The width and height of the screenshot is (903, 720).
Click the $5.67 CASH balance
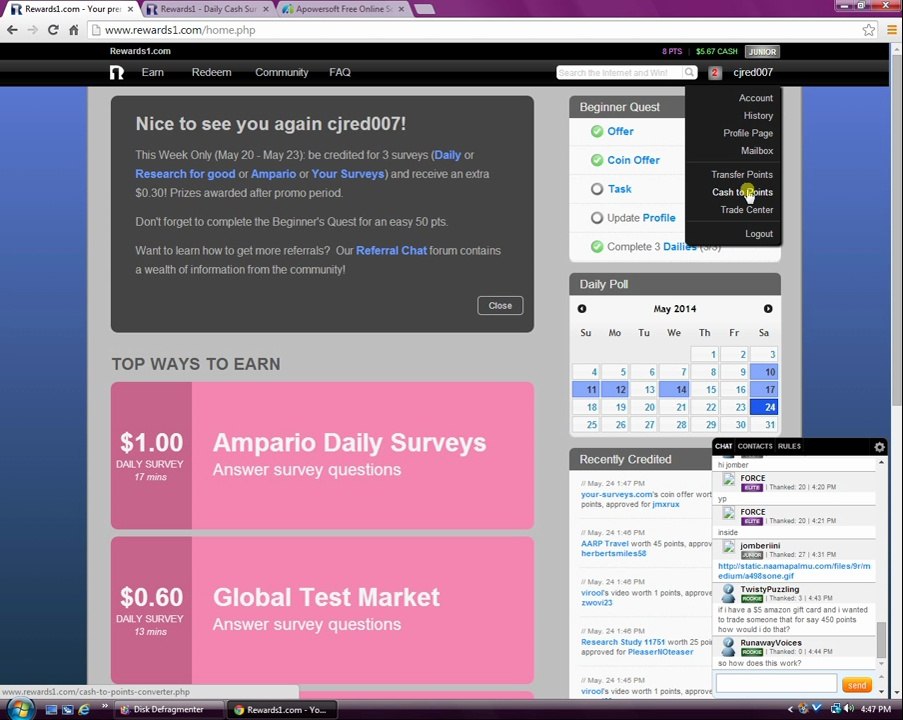(x=716, y=51)
